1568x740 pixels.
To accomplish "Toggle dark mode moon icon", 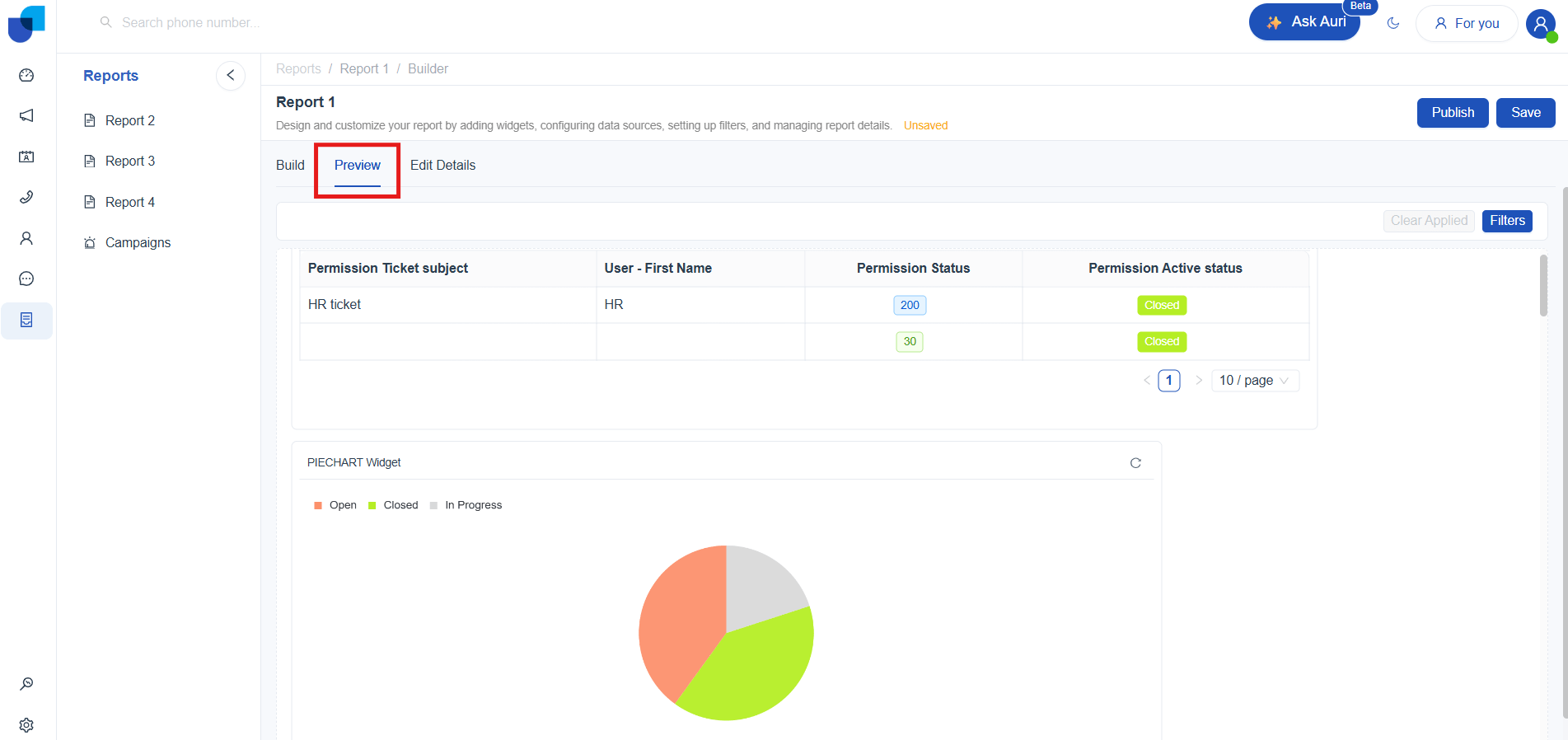I will tap(1393, 23).
